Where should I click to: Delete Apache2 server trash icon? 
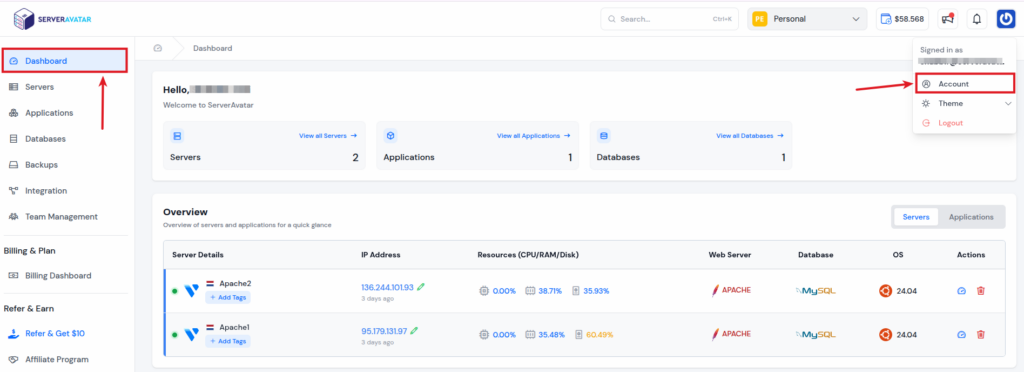click(x=980, y=291)
